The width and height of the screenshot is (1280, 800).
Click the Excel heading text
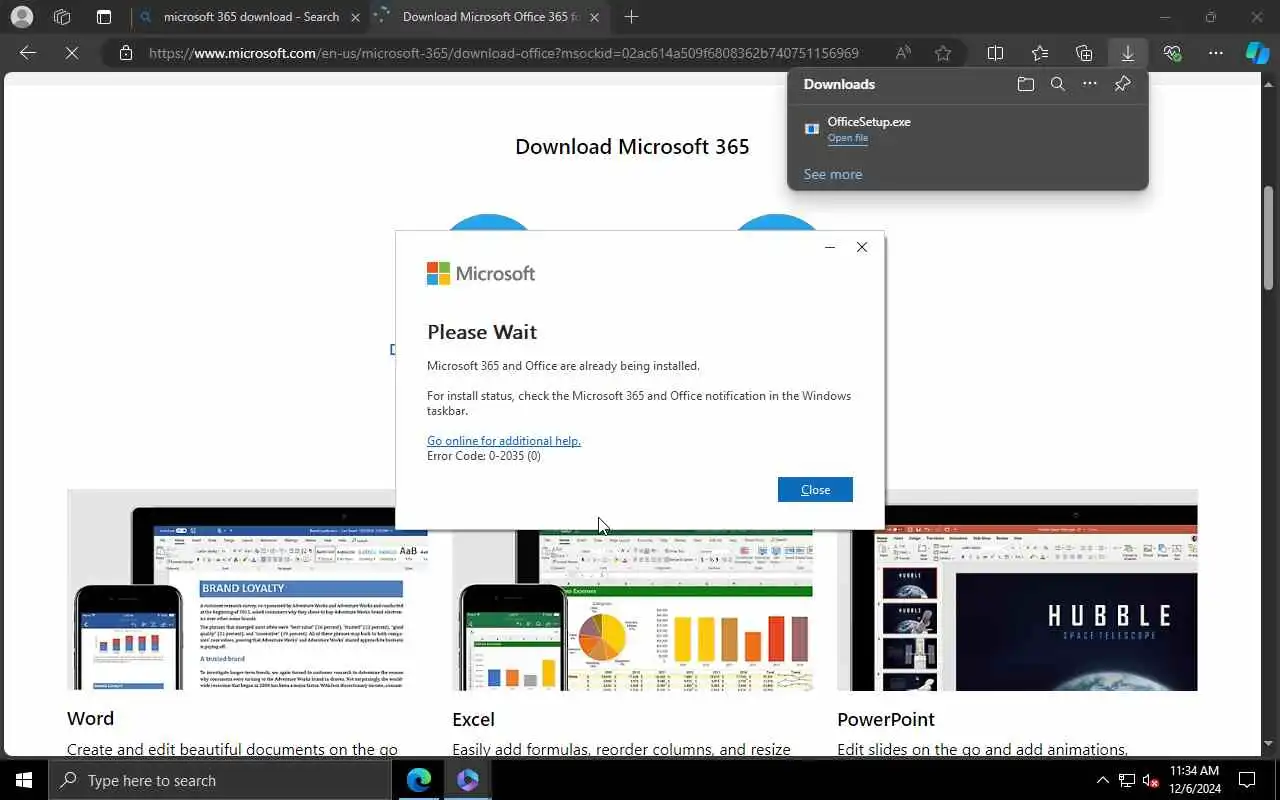click(473, 719)
